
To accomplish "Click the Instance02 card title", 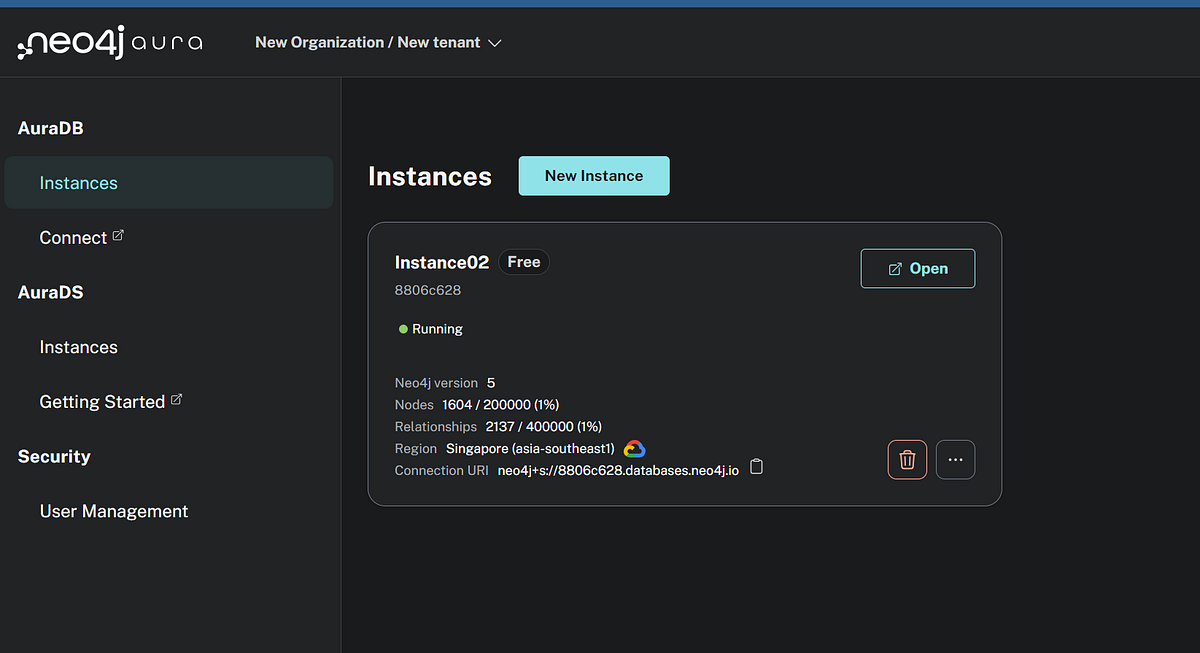I will (x=442, y=262).
